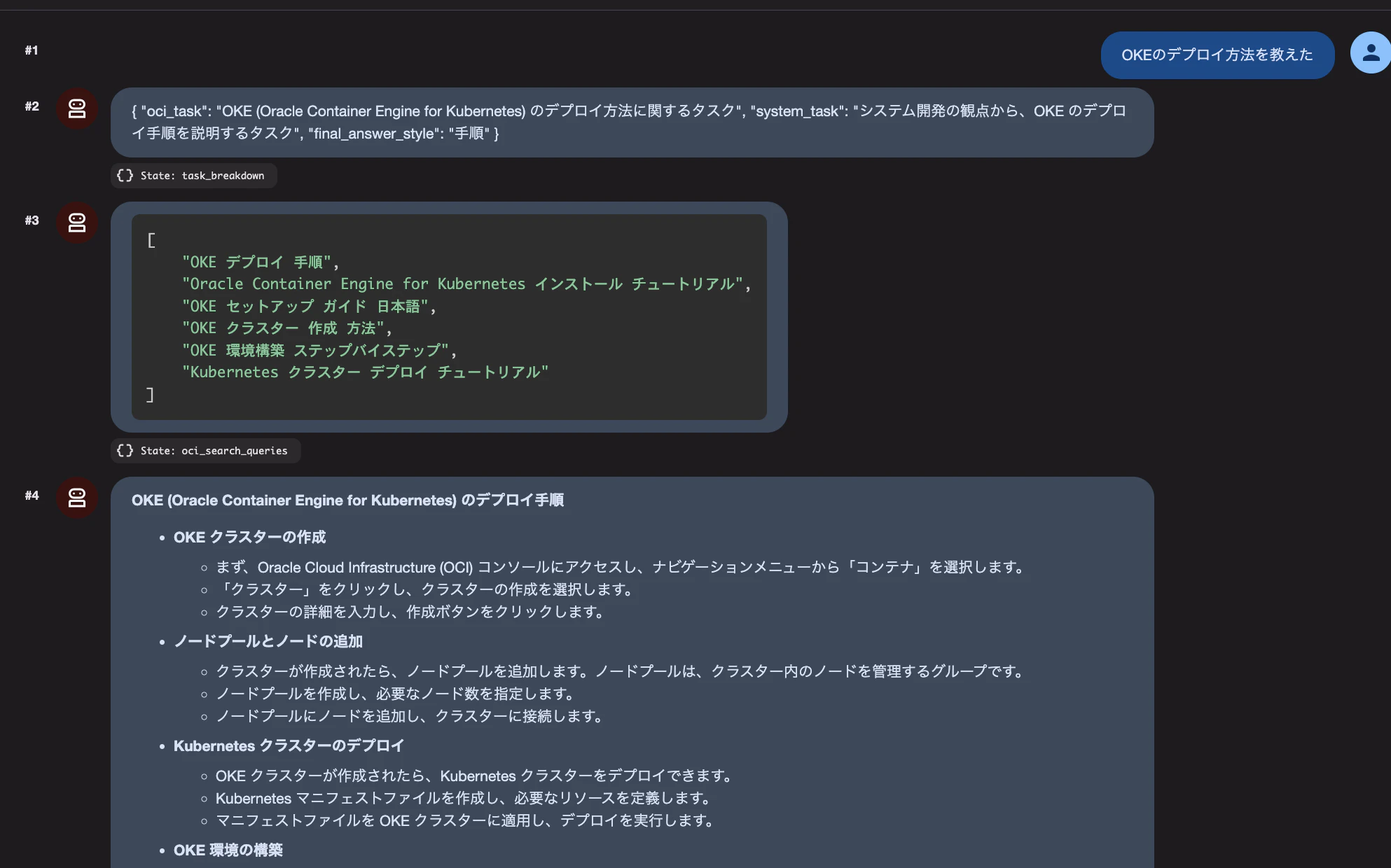1391x868 pixels.
Task: Click the line starting 'クラスターが作成されたら、ノードプールを追加します'
Action: (622, 671)
